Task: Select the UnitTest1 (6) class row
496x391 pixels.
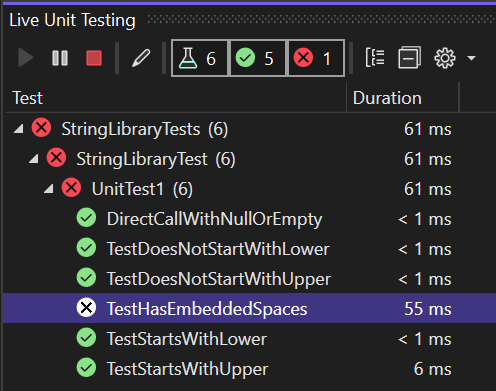Action: tap(249, 189)
